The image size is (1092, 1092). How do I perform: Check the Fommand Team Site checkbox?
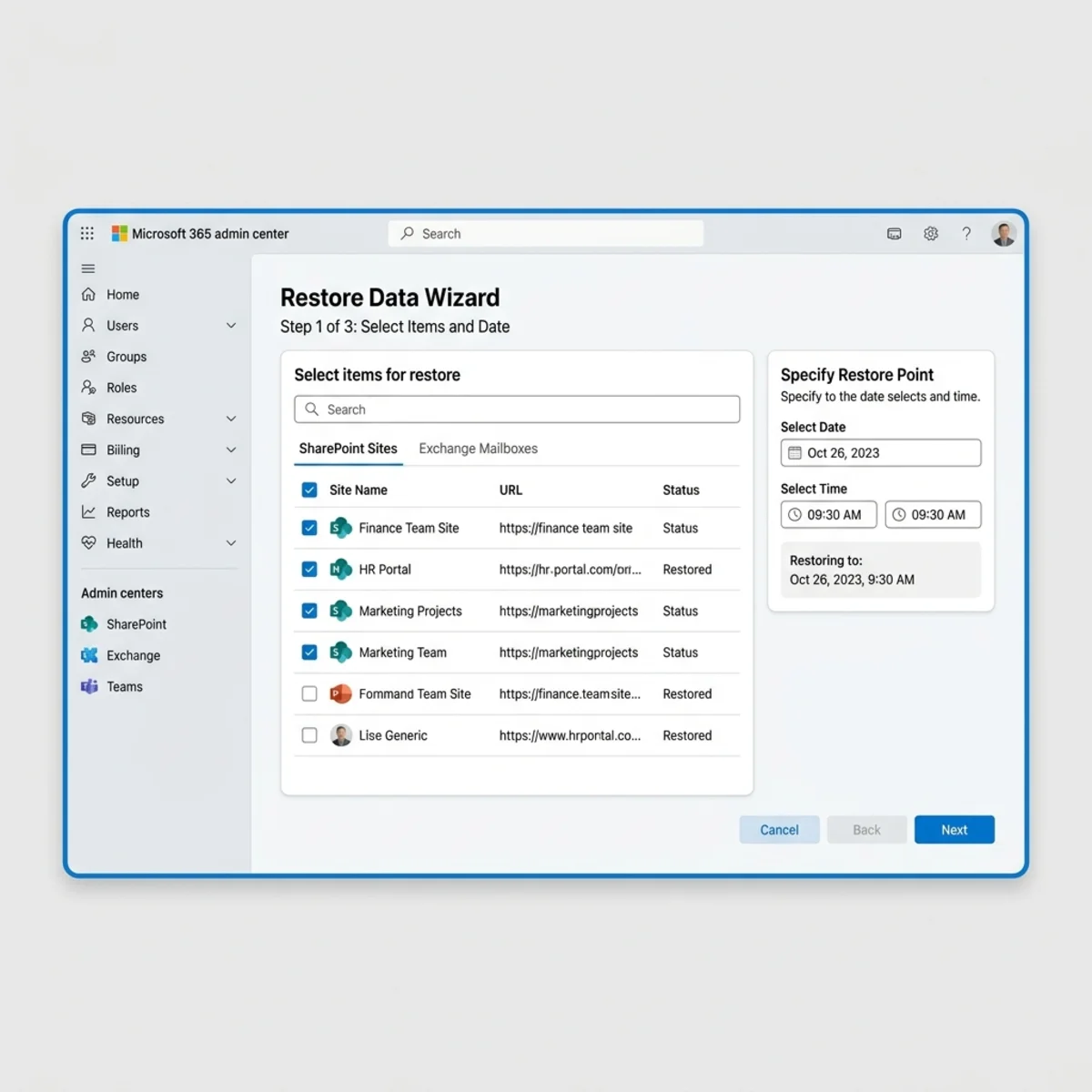[309, 693]
